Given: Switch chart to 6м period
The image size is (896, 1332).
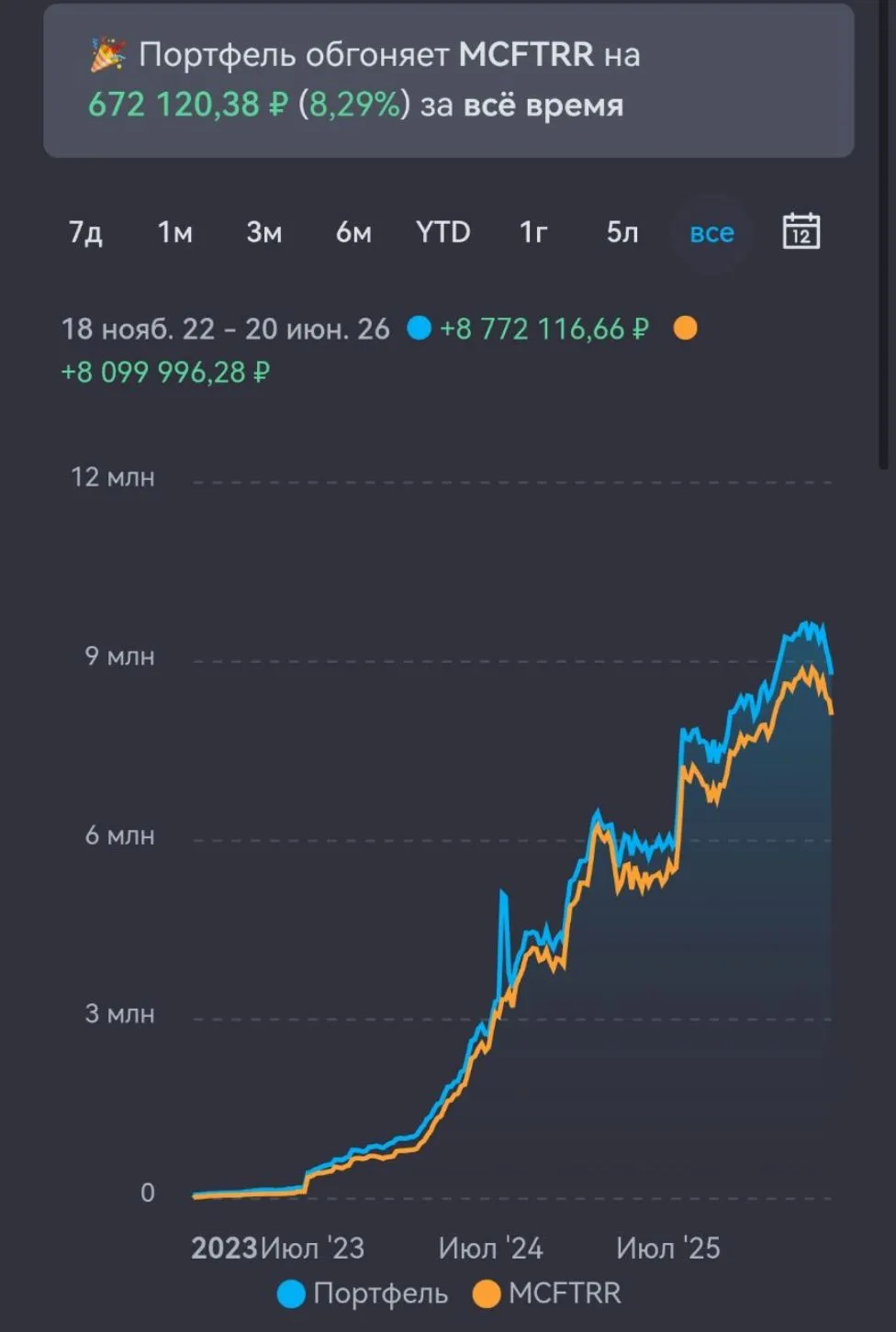Looking at the screenshot, I should click(353, 232).
